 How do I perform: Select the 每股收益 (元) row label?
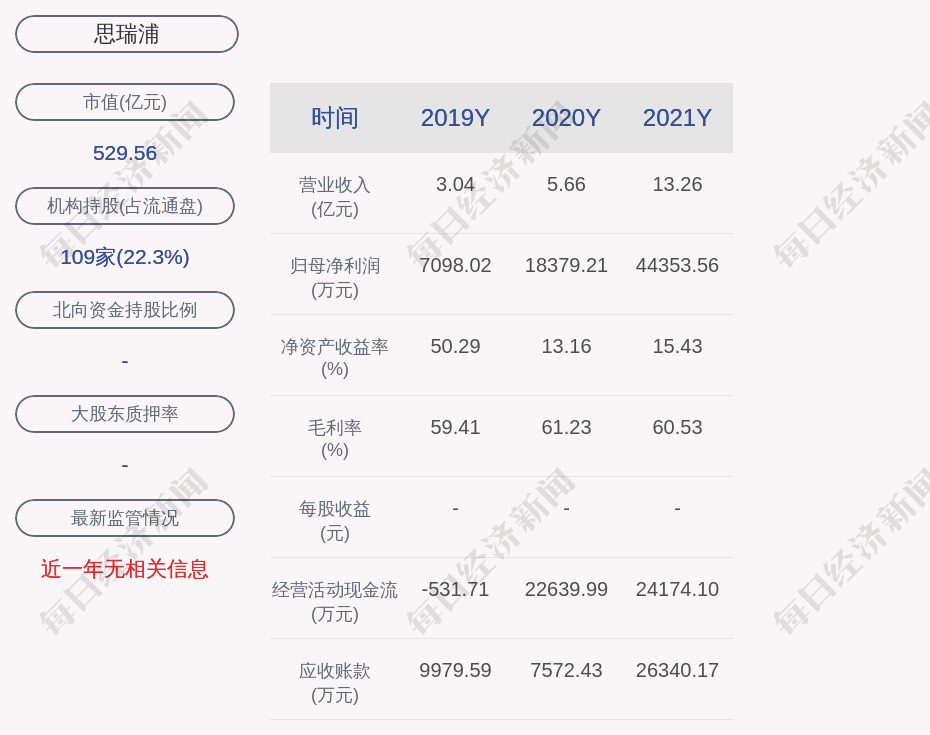[x=335, y=520]
